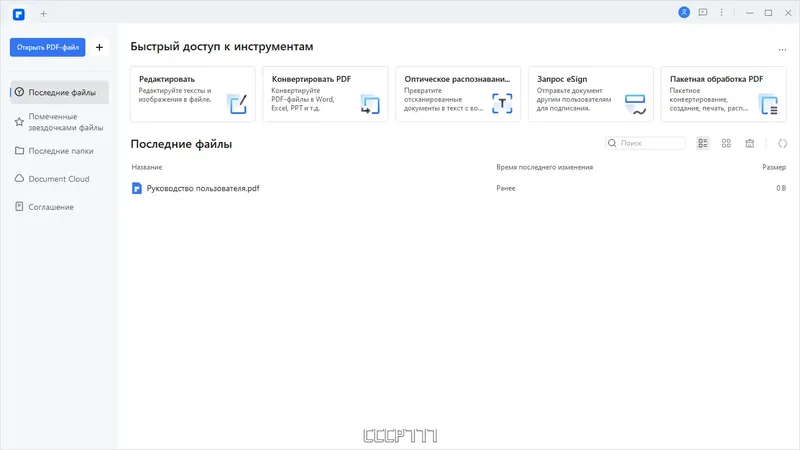Screen dimensions: 800x450
Task: Click the 0 B file size value
Action: (781, 188)
